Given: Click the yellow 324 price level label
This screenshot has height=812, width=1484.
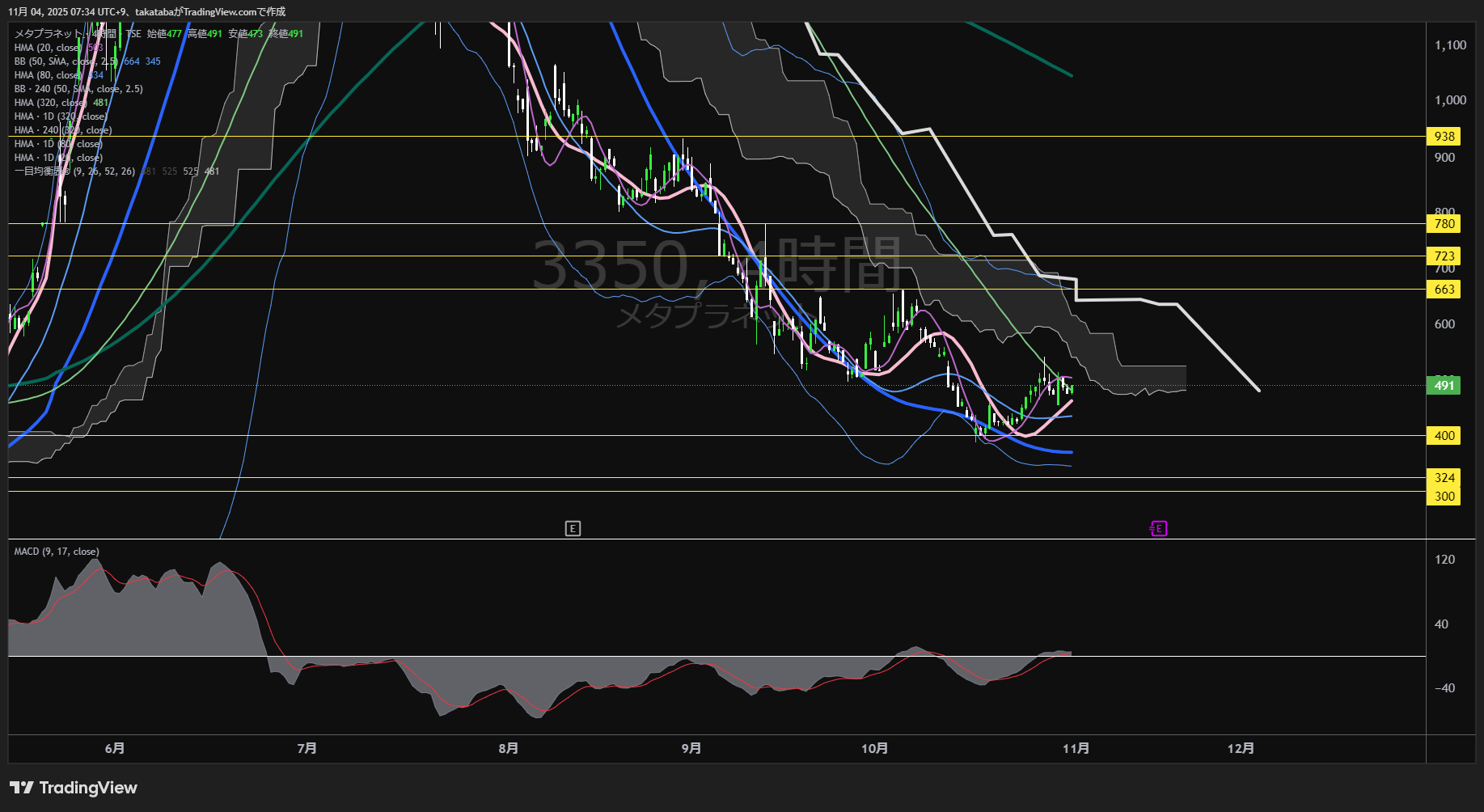Looking at the screenshot, I should click(x=1444, y=478).
